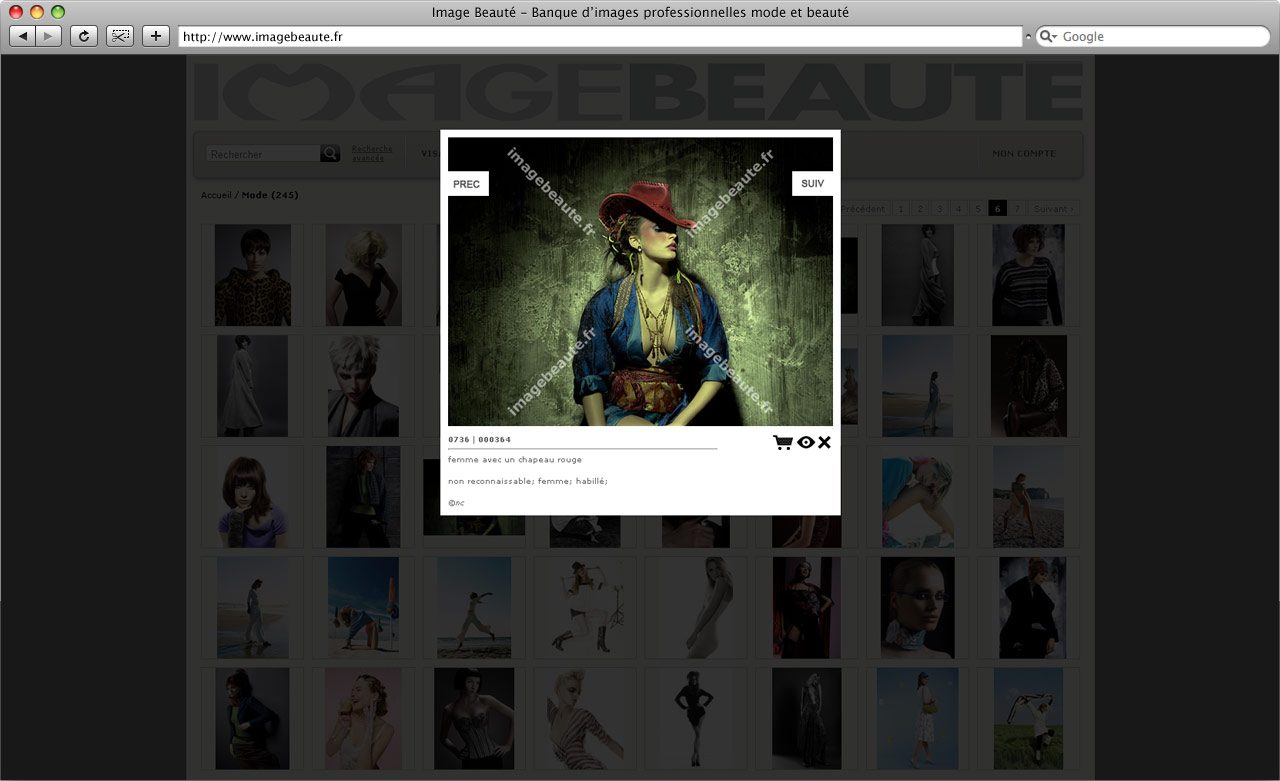Open the blonde woman in black dress thumbnail
Screen dimensions: 1280x781
point(363,275)
